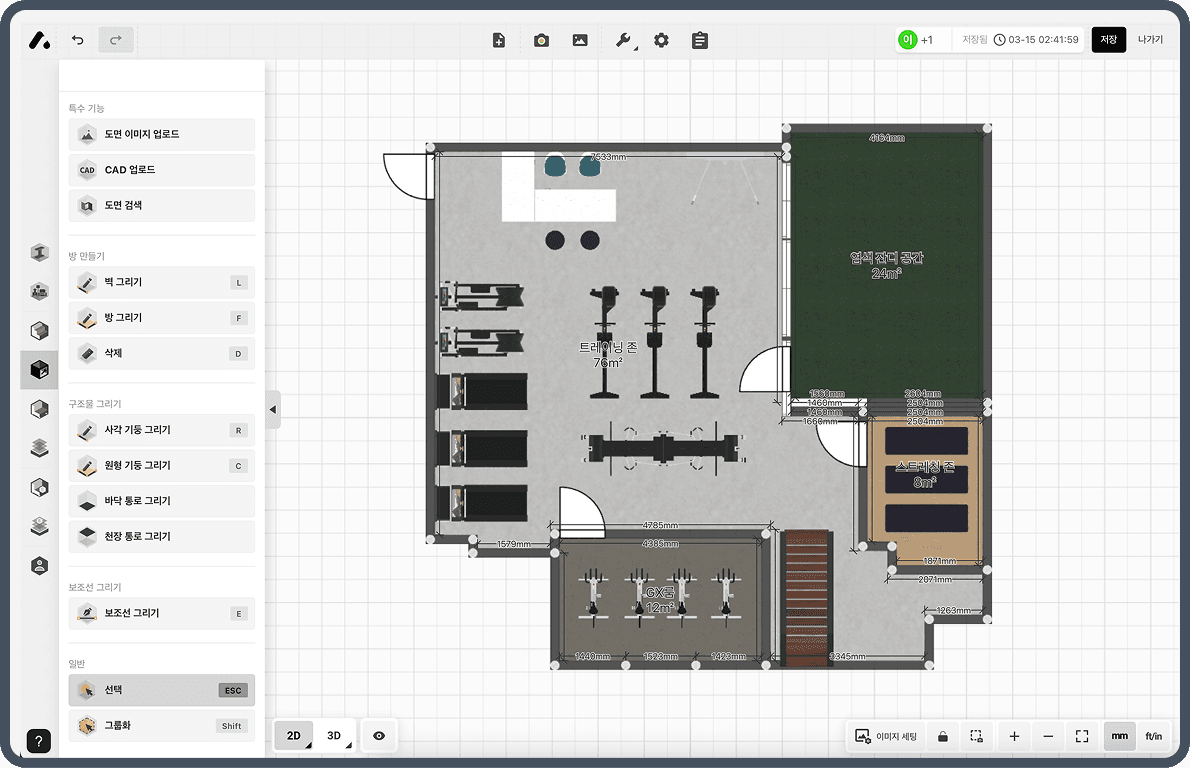Open the image gallery icon
This screenshot has height=768, width=1190.
click(580, 40)
